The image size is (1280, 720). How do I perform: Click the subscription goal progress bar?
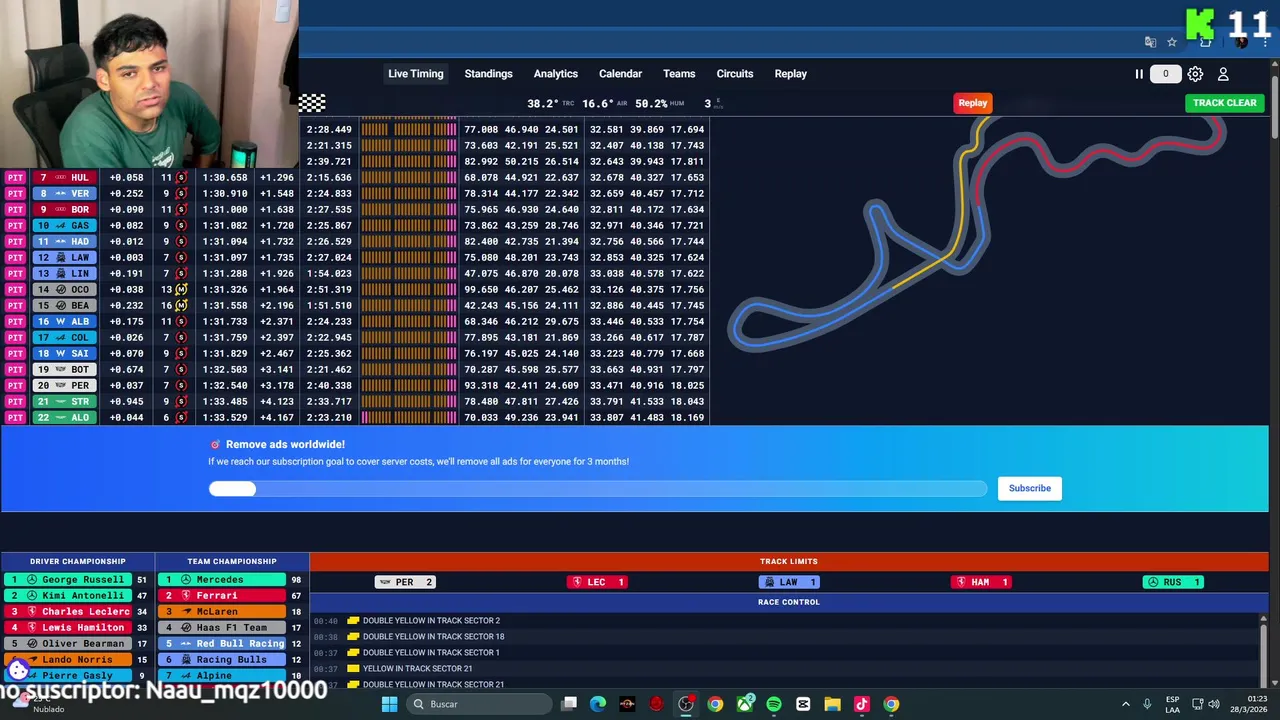[597, 488]
